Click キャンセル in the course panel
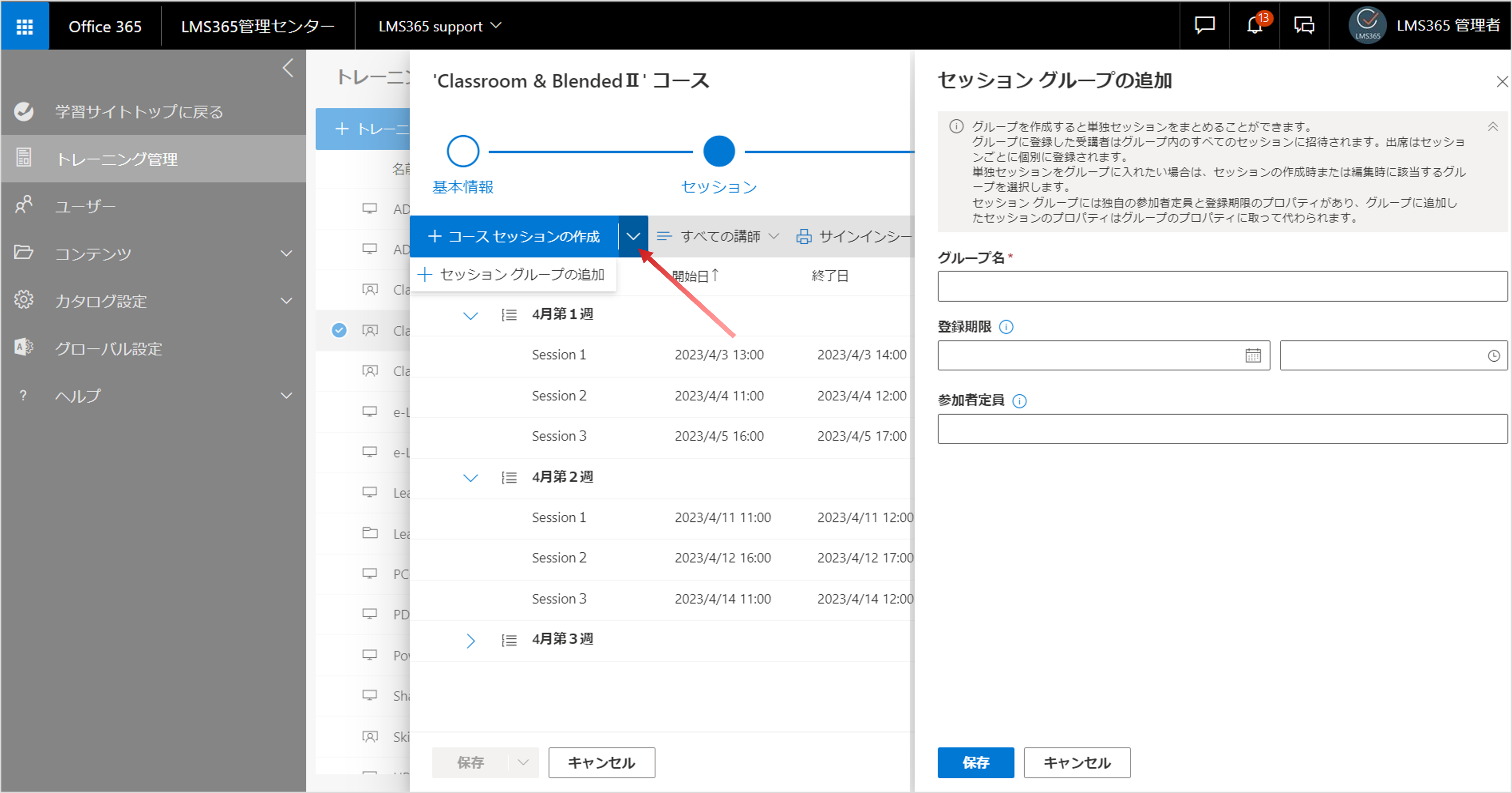Viewport: 1512px width, 793px height. [602, 762]
